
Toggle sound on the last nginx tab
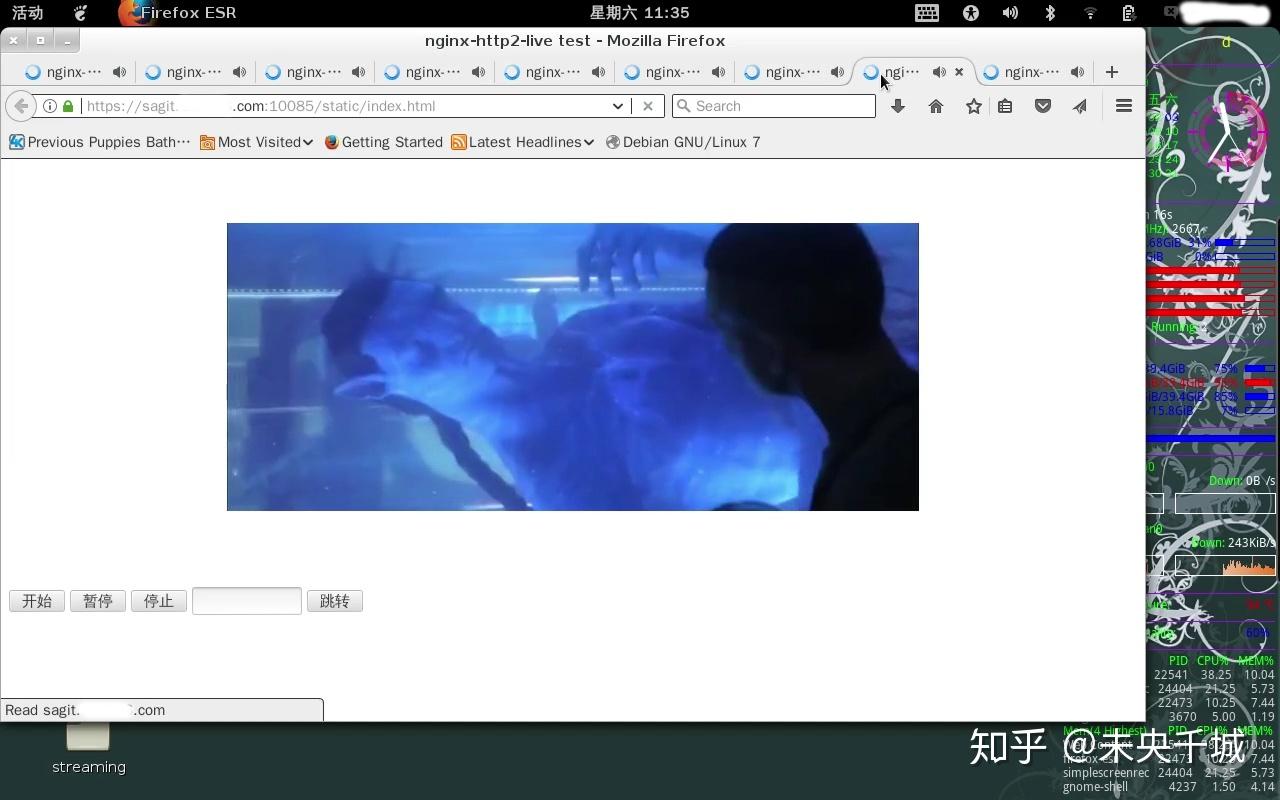point(1077,71)
